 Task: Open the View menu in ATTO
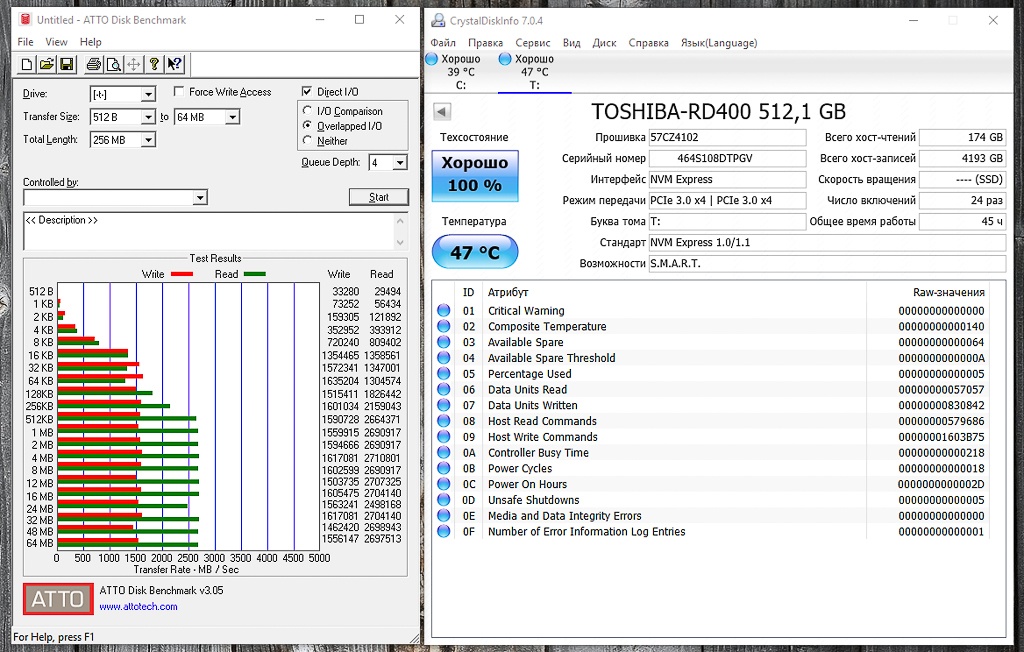[x=56, y=42]
